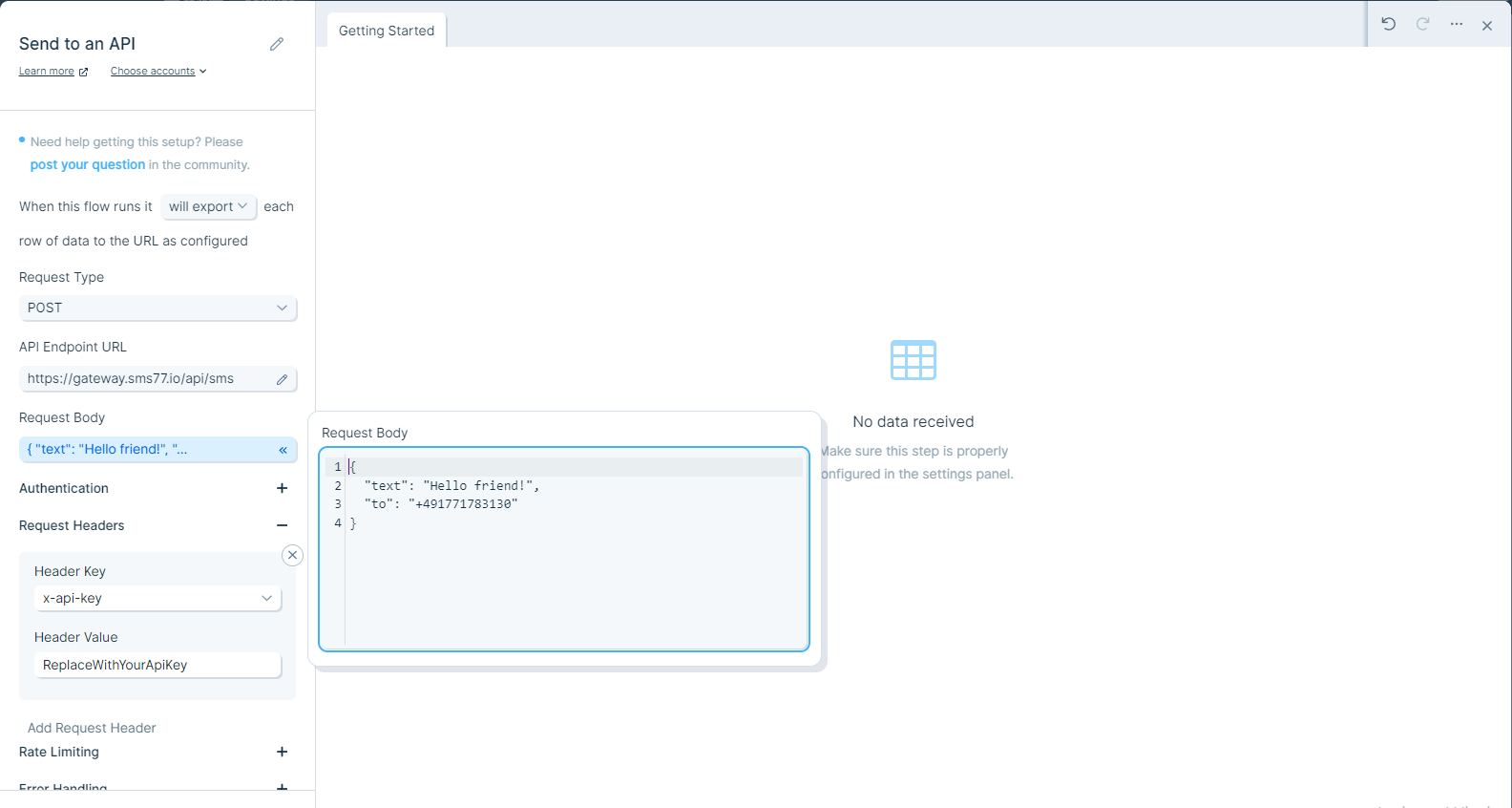Viewport: 1512px width, 808px height.
Task: Collapse the Request Body editor chevrons
Action: pos(283,450)
